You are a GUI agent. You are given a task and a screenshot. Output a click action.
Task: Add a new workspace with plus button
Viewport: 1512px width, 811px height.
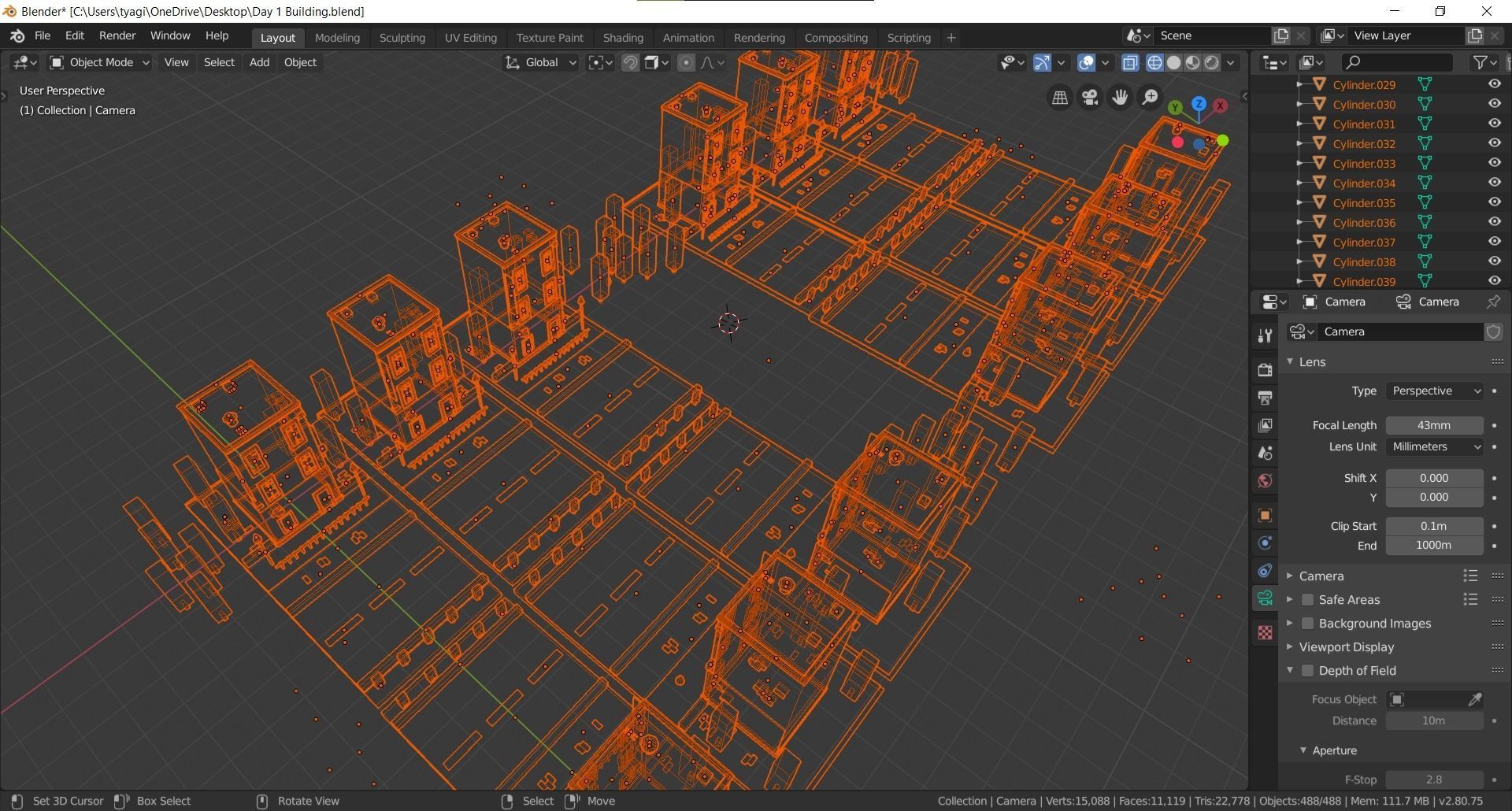click(x=951, y=37)
